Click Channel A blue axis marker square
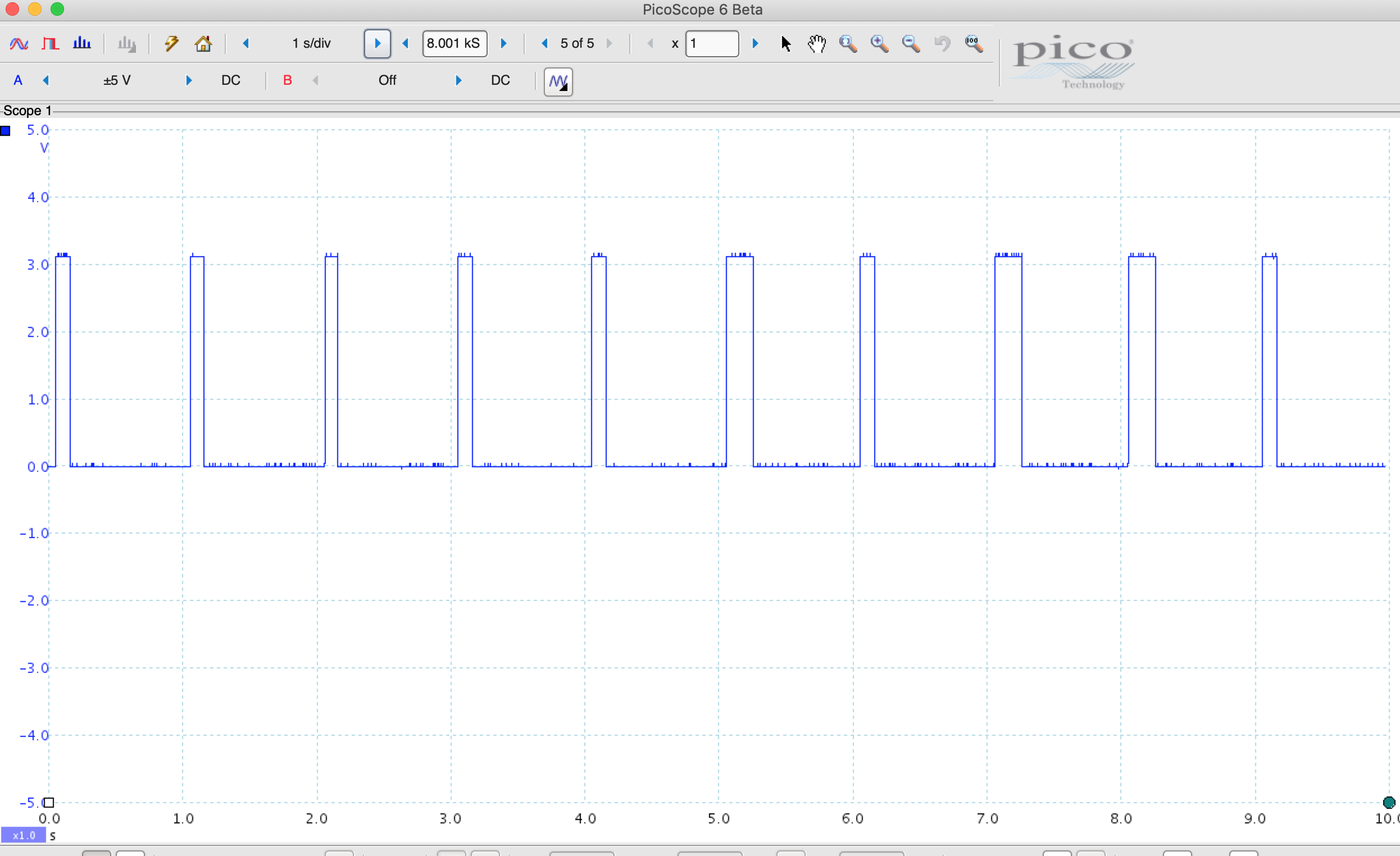This screenshot has width=1400, height=856. pyautogui.click(x=6, y=131)
